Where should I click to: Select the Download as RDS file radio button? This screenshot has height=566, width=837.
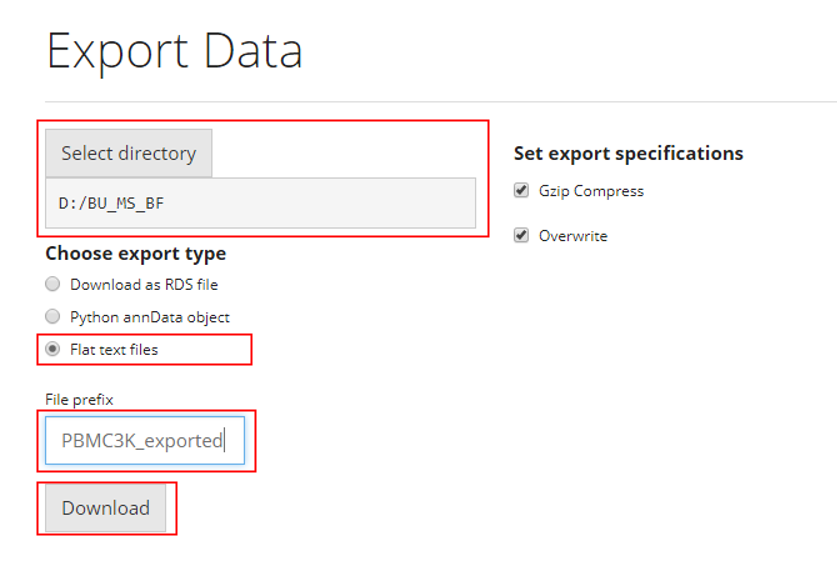[53, 284]
